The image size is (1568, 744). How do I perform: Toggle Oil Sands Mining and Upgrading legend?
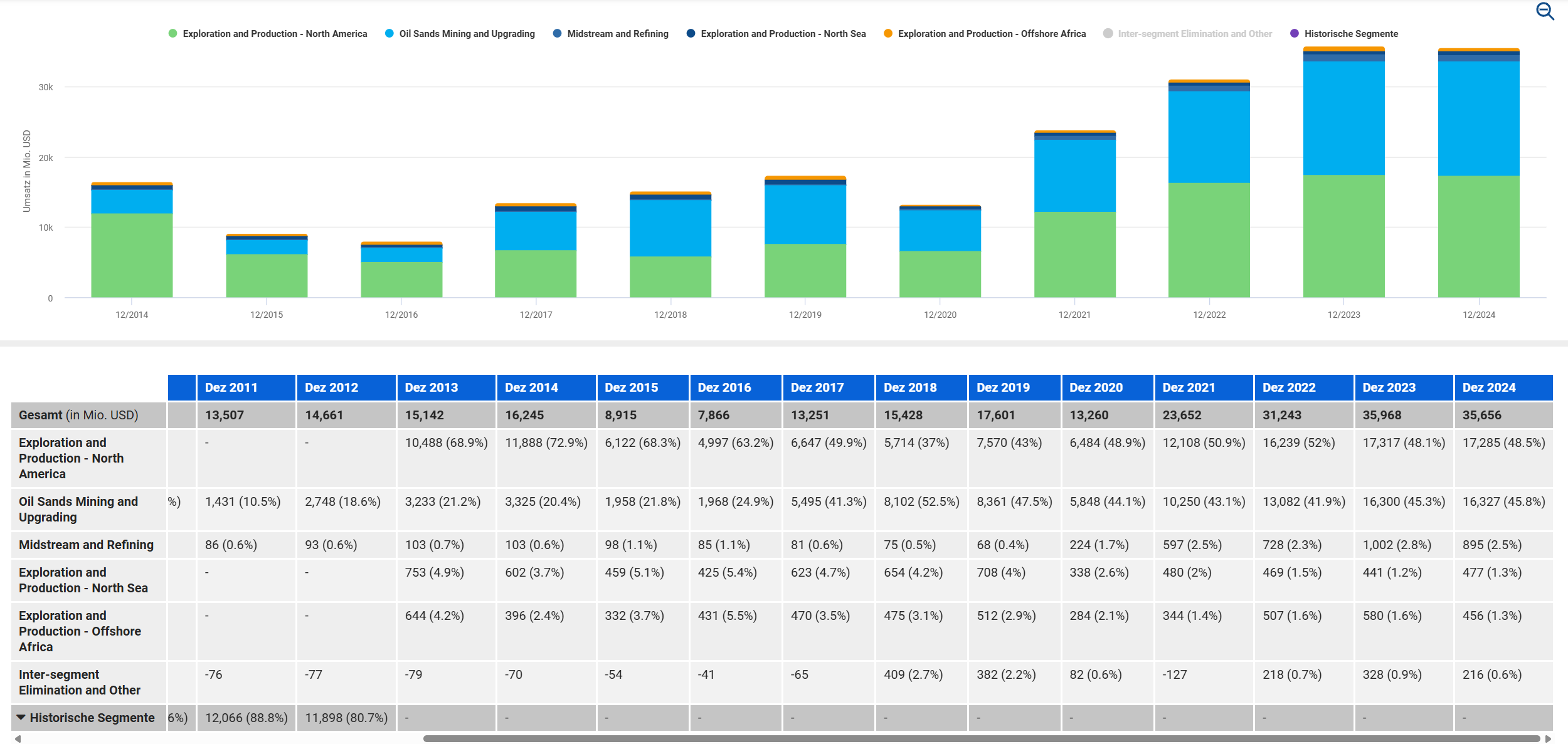(466, 34)
